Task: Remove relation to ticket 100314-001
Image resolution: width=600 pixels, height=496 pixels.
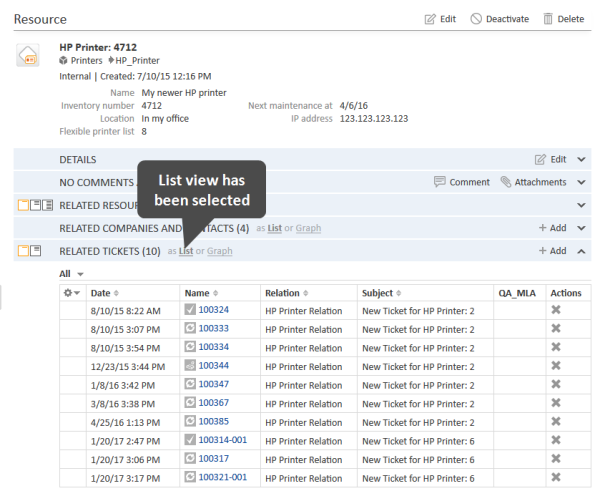Action: [556, 440]
